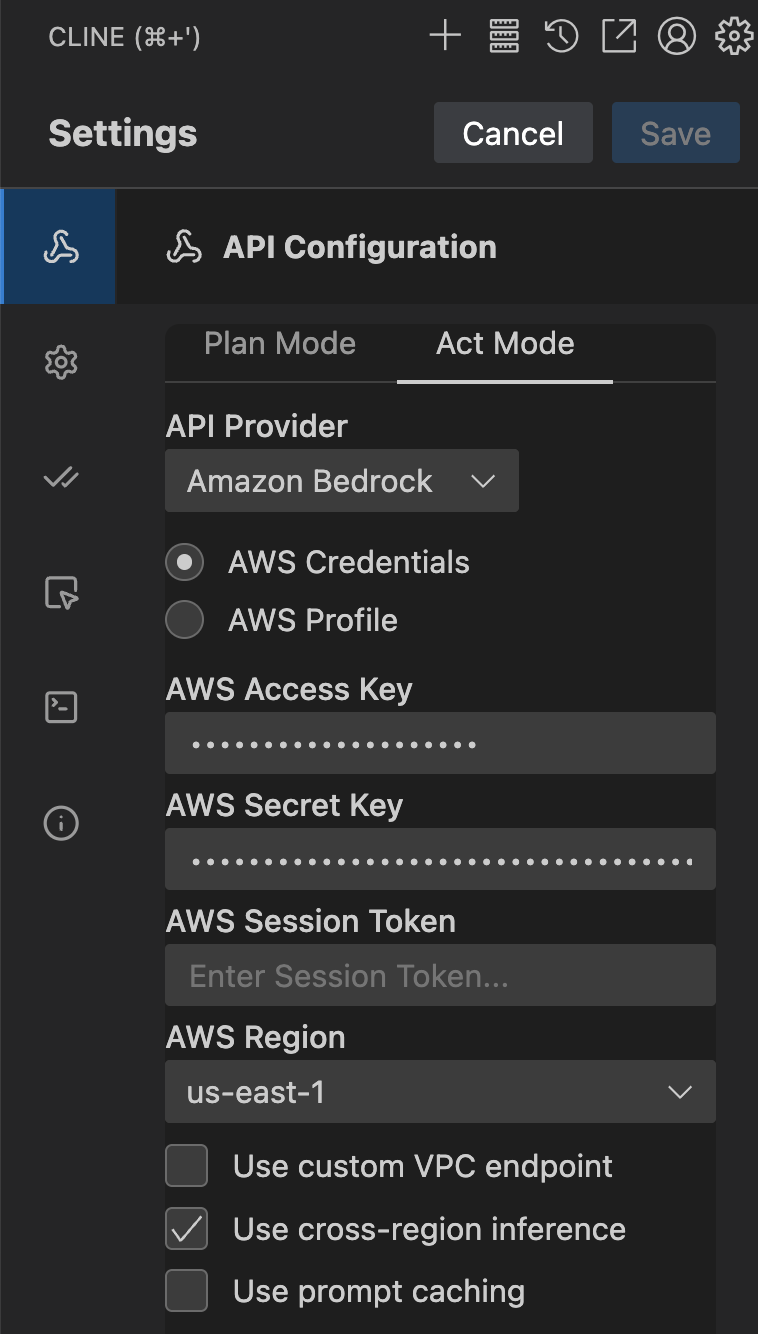
Task: Open the API Provider dropdown
Action: pos(341,481)
